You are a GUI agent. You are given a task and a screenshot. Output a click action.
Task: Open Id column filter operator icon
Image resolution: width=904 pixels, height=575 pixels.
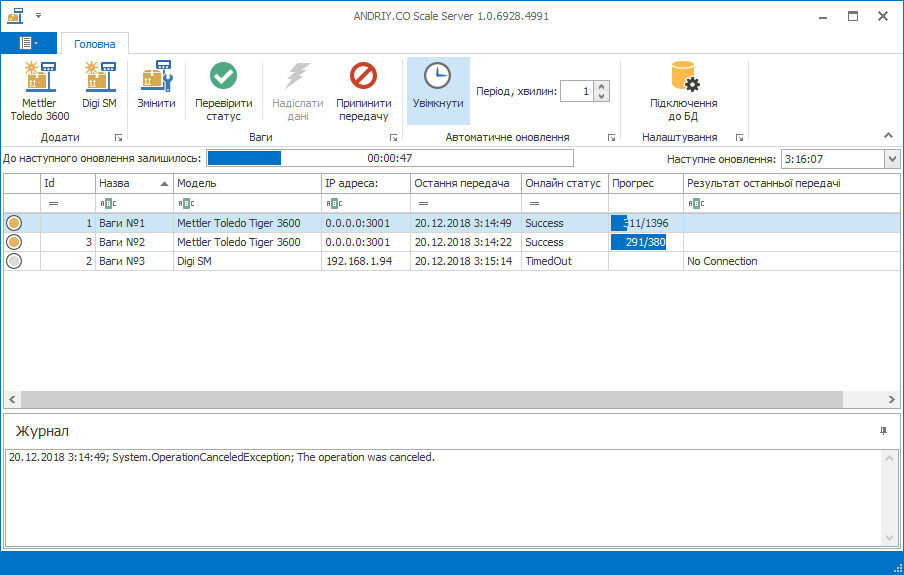[54, 204]
